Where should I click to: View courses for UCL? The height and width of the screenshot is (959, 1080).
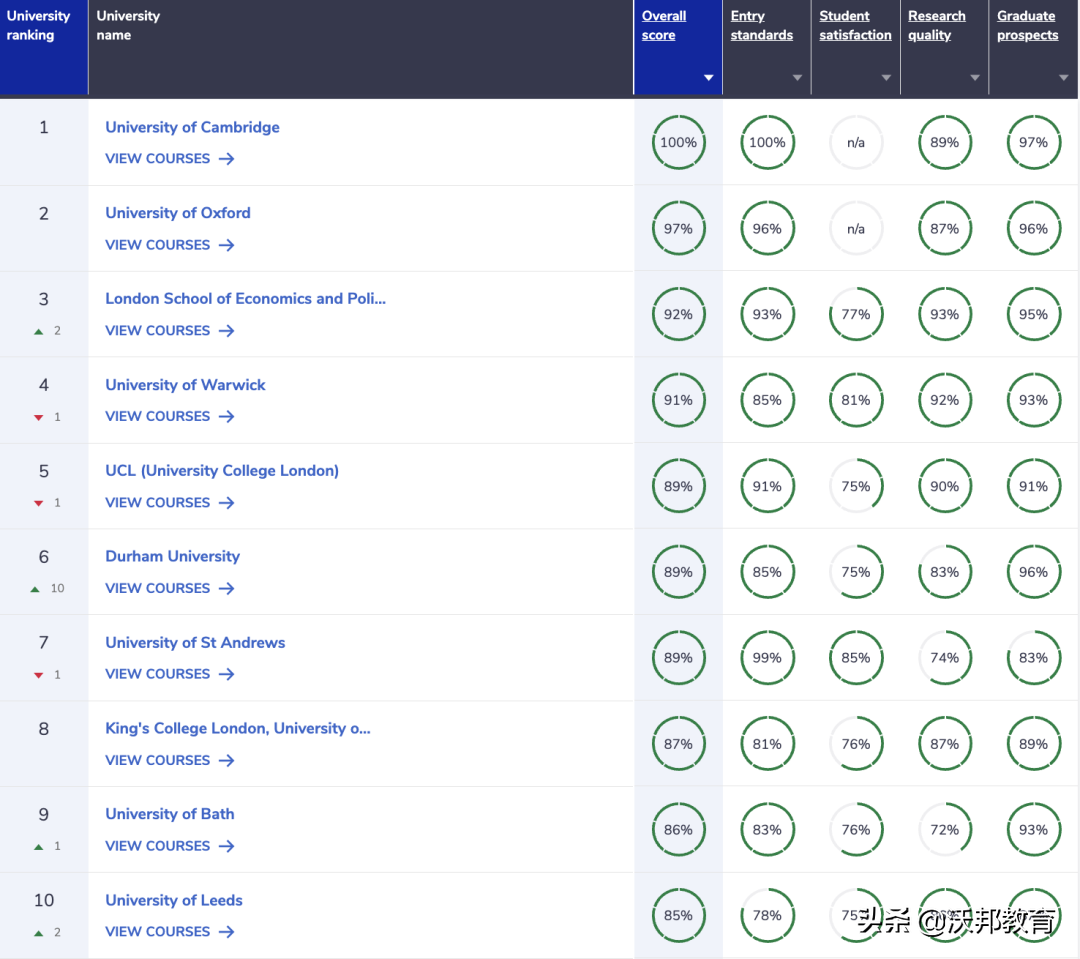point(169,503)
